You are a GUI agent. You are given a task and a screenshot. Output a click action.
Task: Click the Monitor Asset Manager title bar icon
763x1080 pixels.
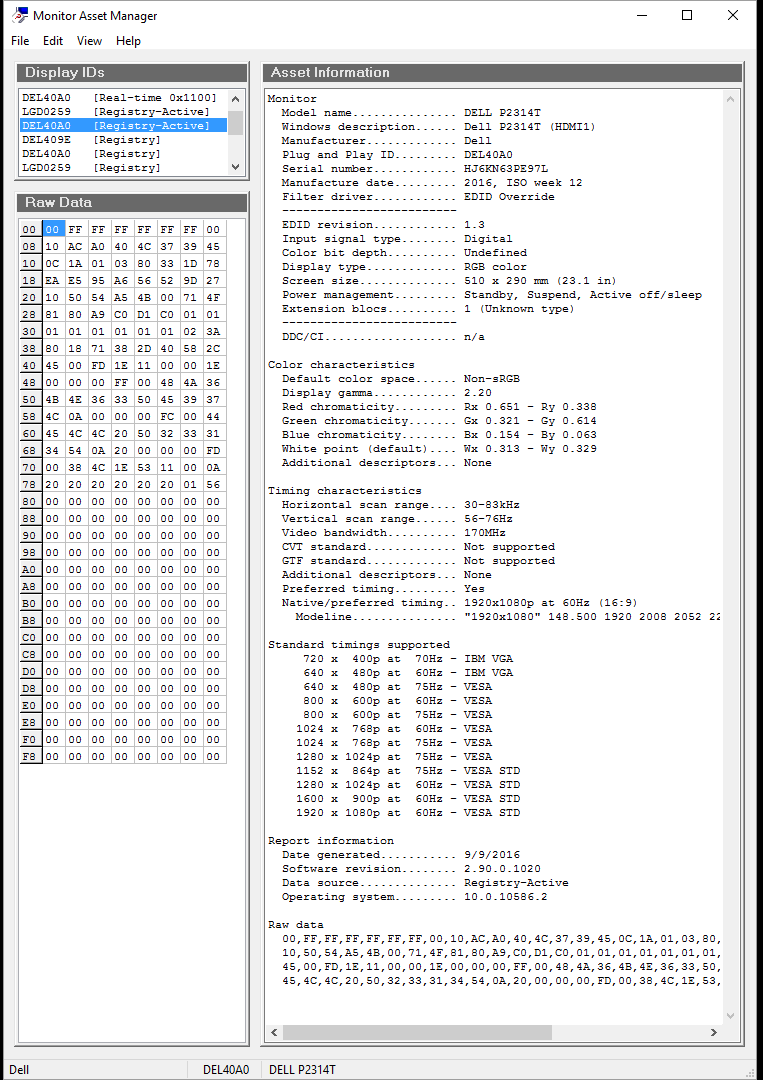point(19,15)
